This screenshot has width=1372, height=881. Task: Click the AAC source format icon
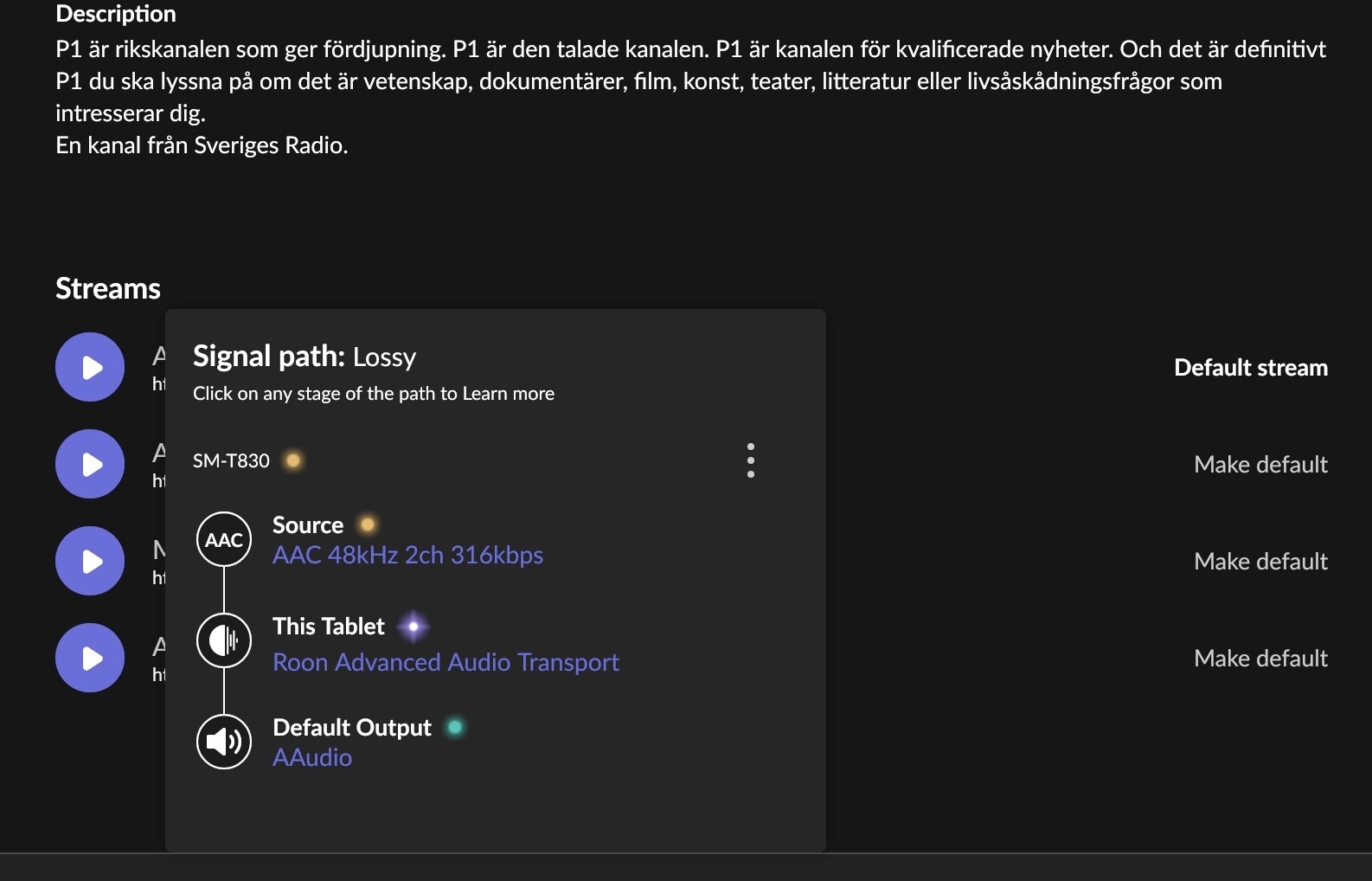tap(224, 540)
